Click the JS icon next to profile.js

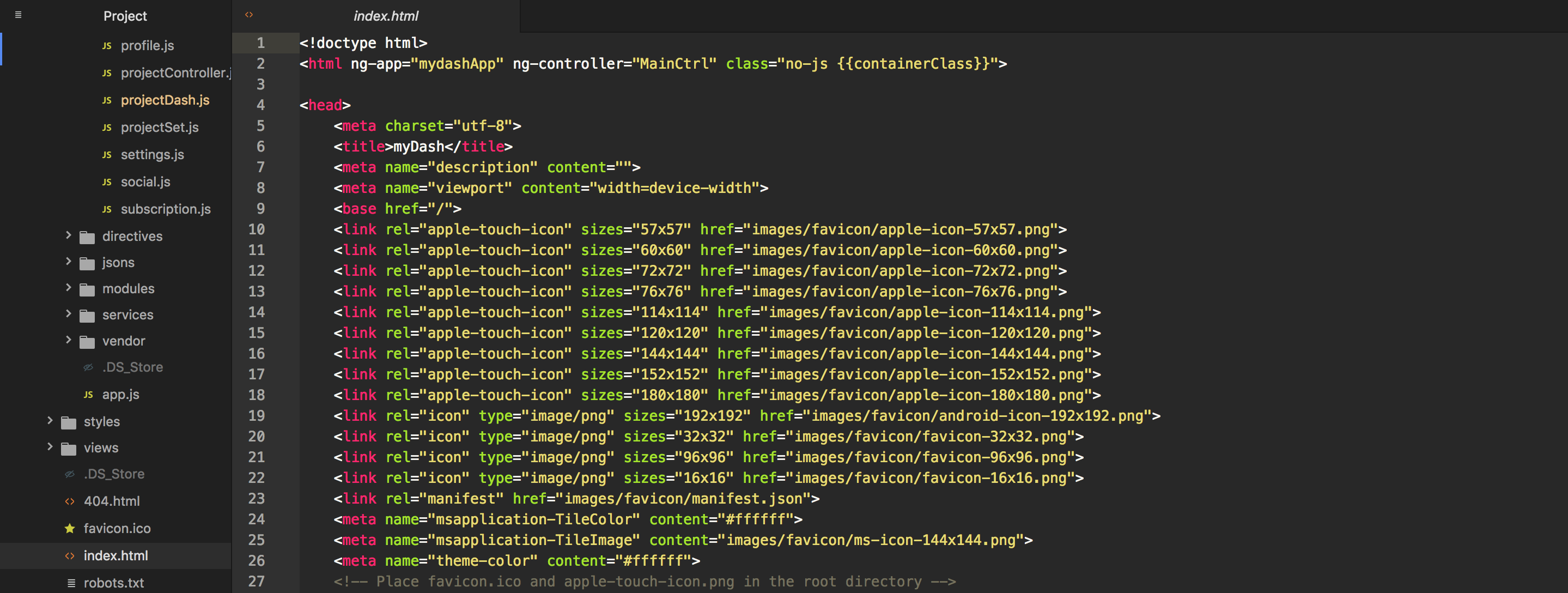(107, 46)
